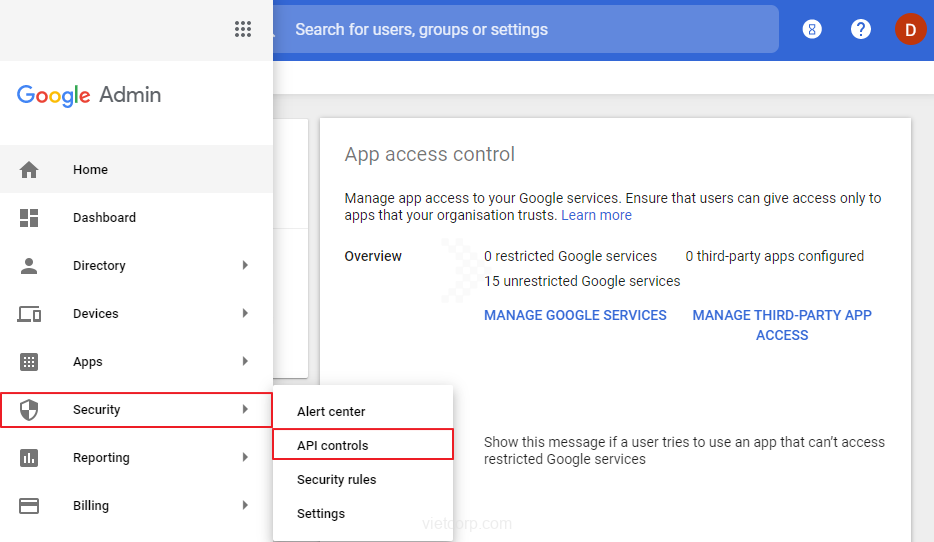Screen dimensions: 934x542
Task: Click the Billing credit card icon
Action: coord(29,506)
